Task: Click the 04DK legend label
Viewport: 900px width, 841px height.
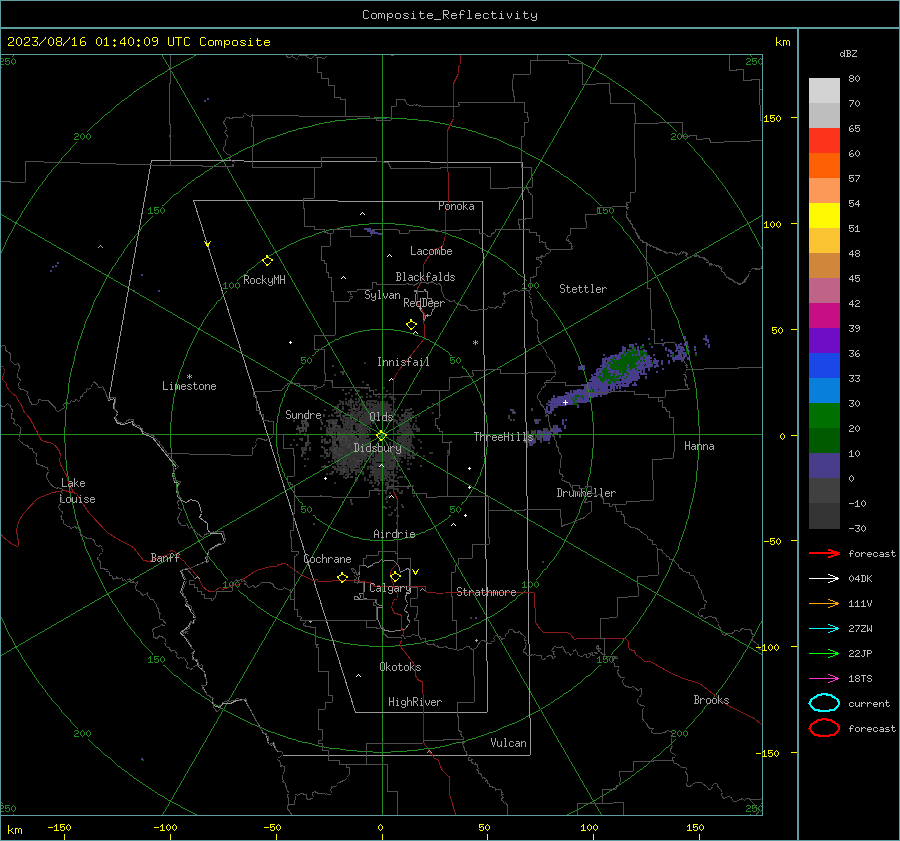Action: (x=860, y=578)
